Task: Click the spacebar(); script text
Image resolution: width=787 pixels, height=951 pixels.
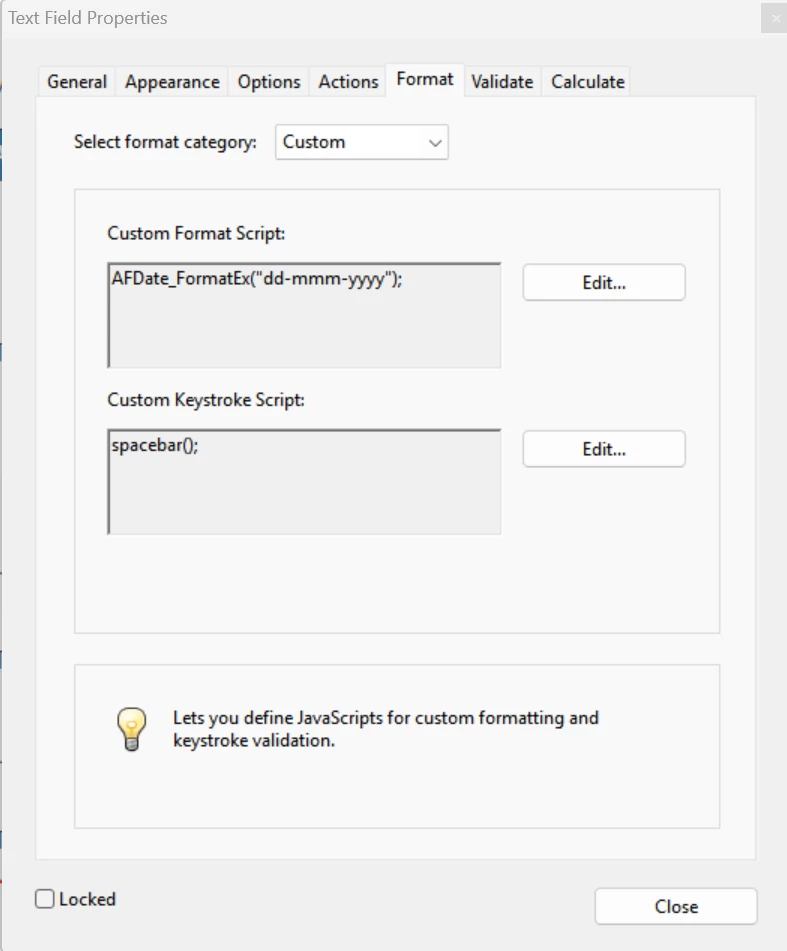Action: click(x=155, y=446)
